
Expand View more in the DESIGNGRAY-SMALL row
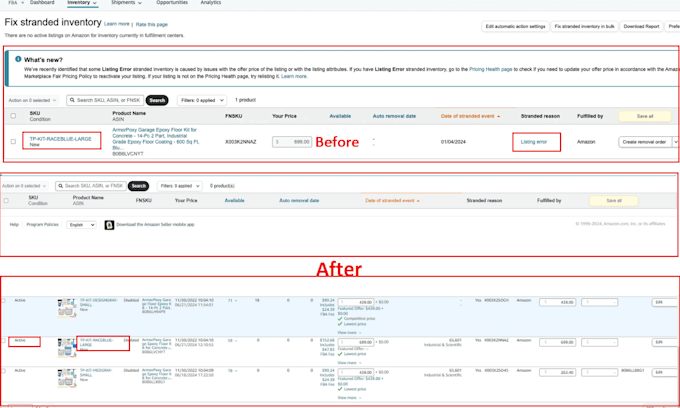coord(349,333)
